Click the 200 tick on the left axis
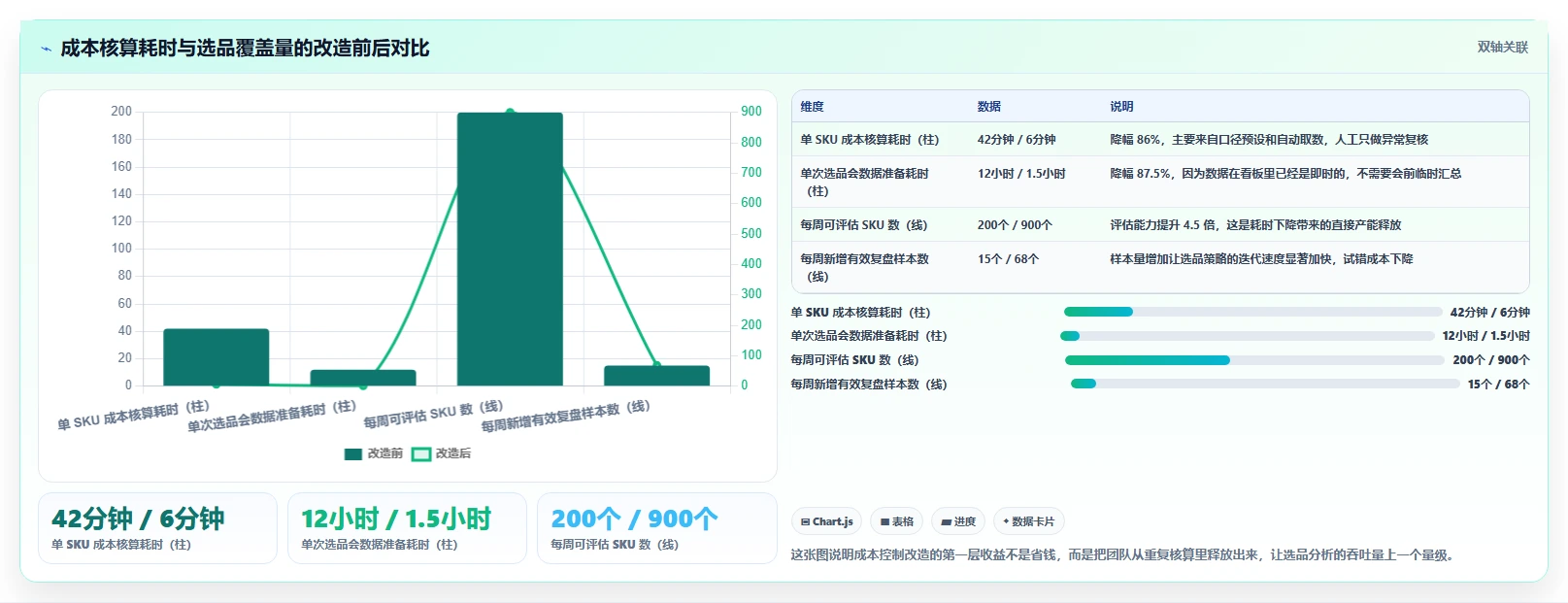Screen dimensions: 1568x603 (121, 112)
